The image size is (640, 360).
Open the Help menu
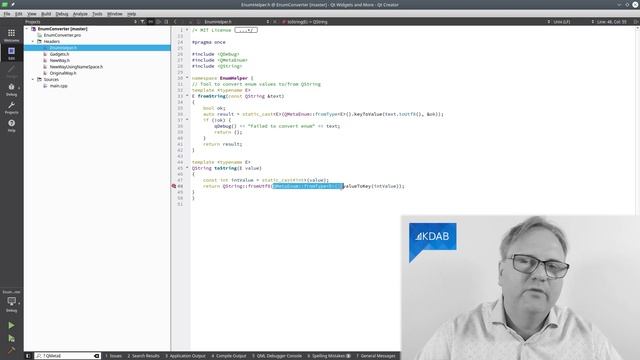point(131,14)
